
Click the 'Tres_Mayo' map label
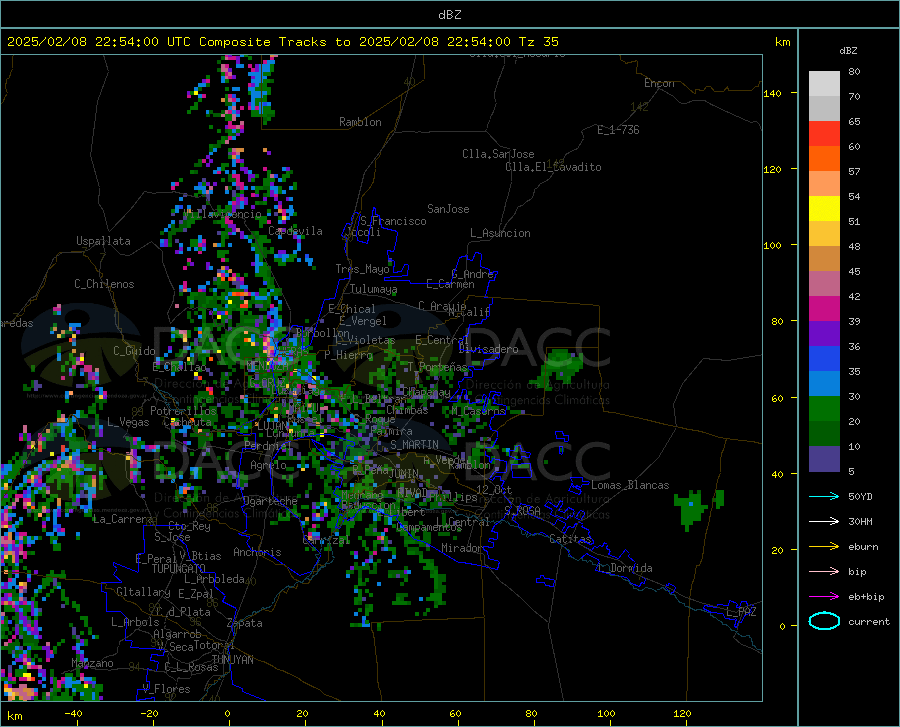[362, 269]
